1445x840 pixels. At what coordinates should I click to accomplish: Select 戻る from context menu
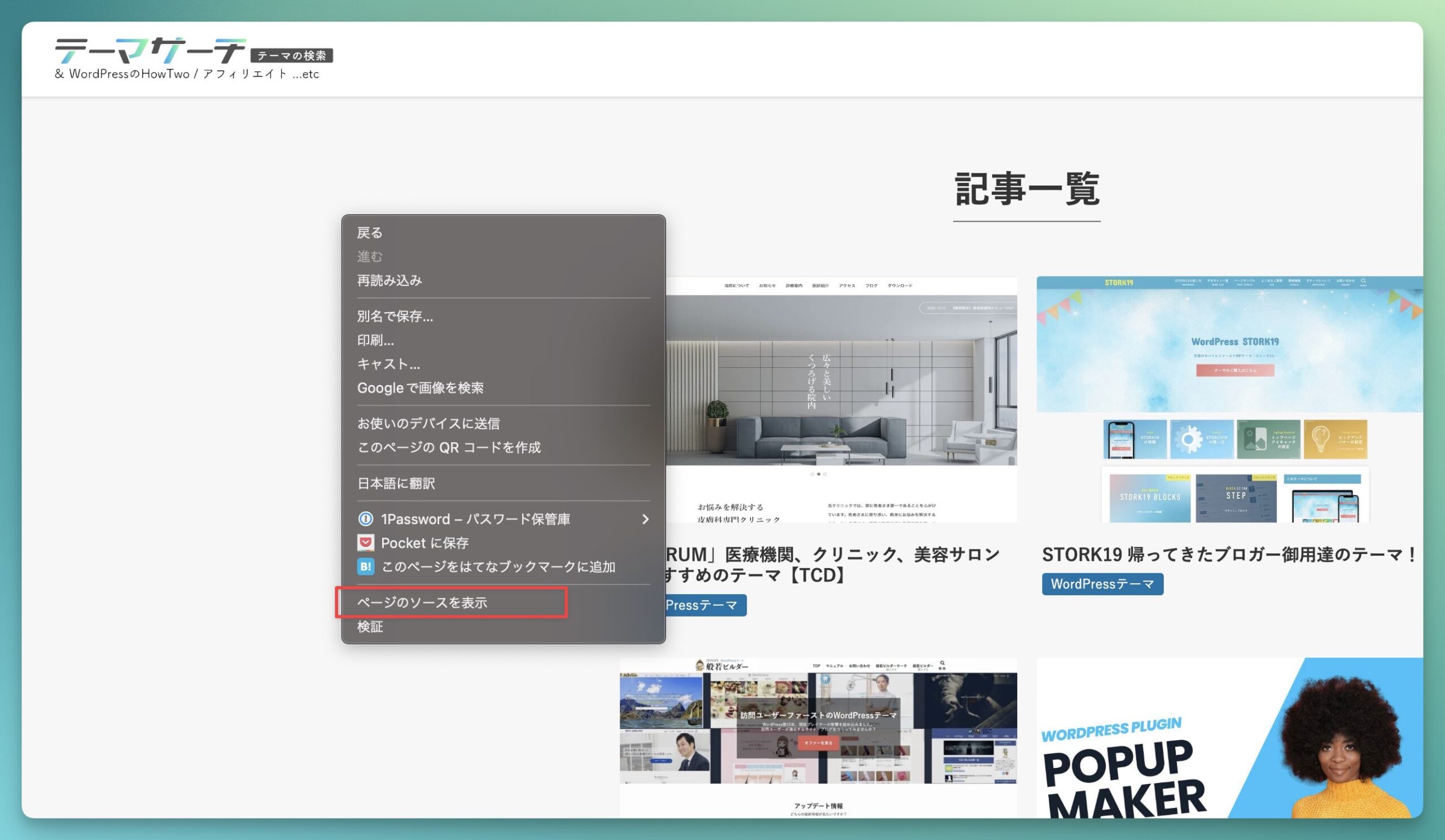tap(370, 231)
